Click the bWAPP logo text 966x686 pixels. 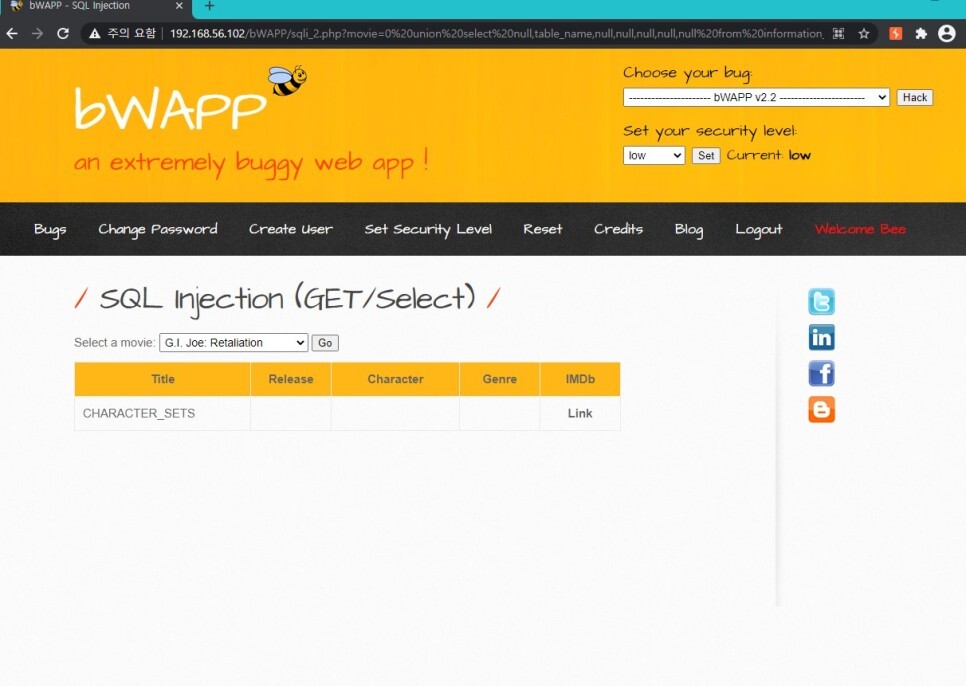[x=170, y=108]
